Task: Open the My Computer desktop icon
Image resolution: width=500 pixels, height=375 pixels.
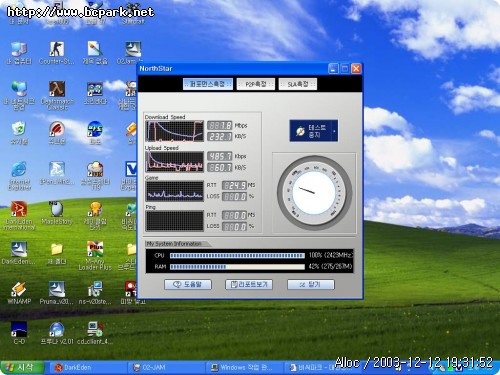Action: pos(19,53)
